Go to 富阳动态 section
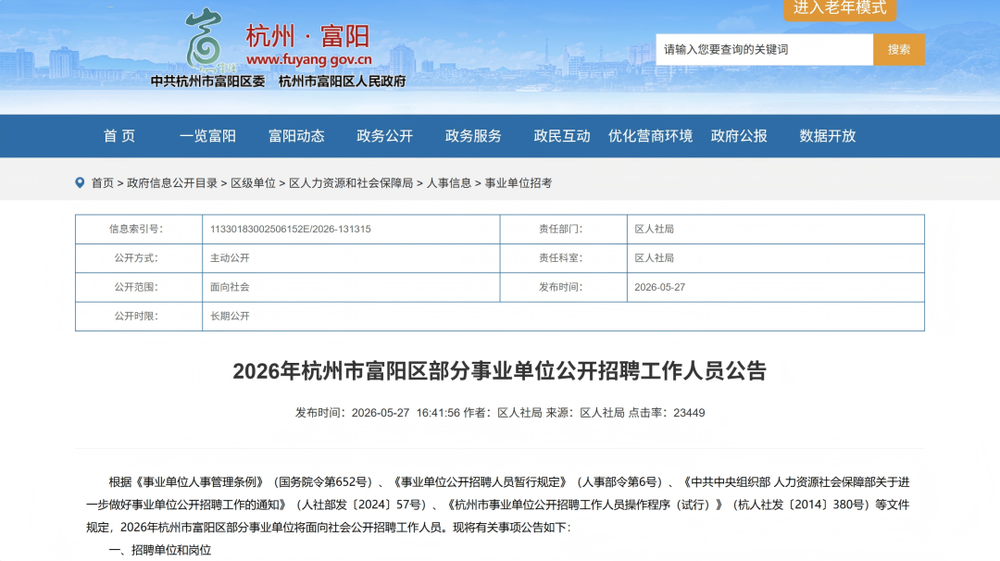The width and height of the screenshot is (1000, 561). tap(297, 136)
